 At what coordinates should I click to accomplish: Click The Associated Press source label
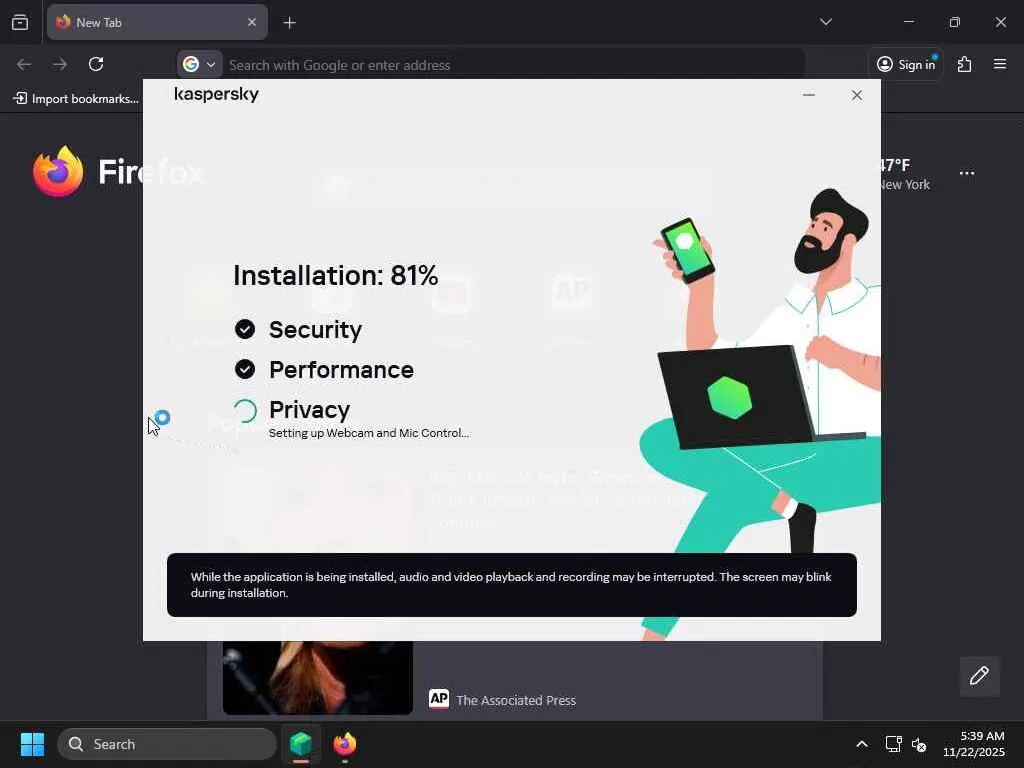pos(516,701)
